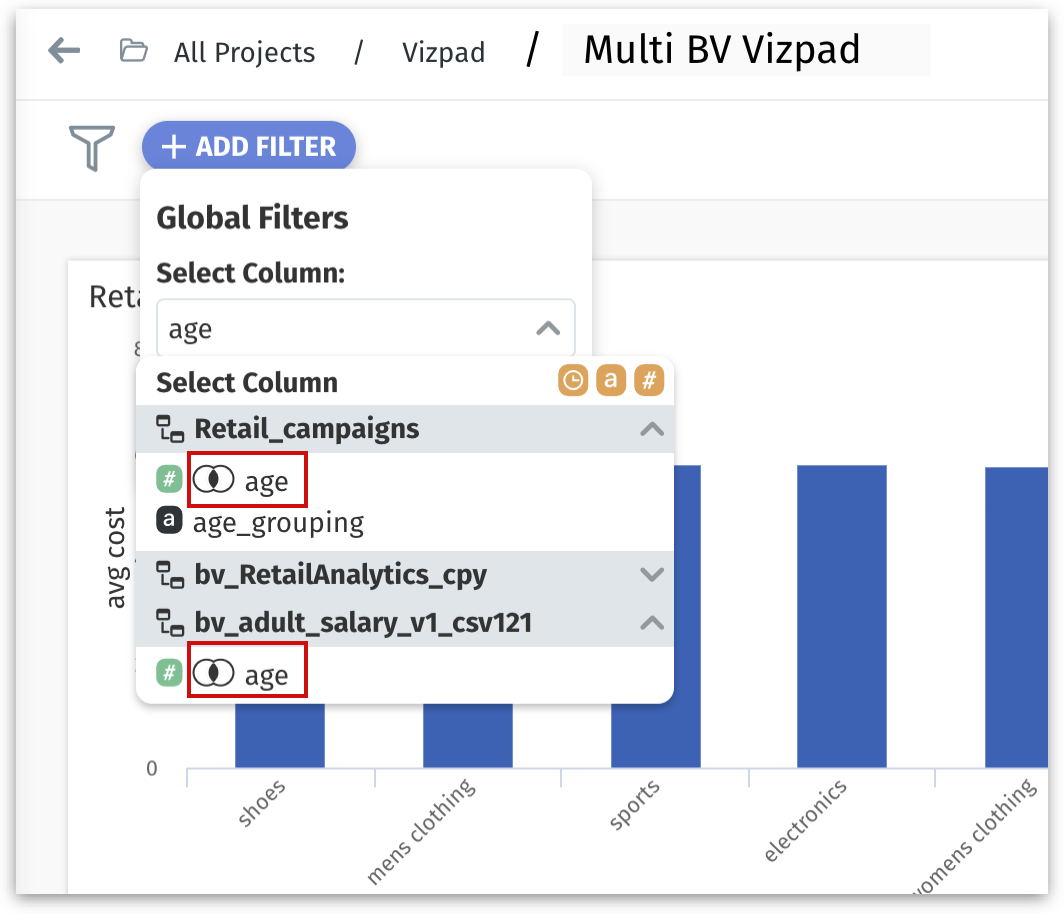This screenshot has height=917, width=1064.
Task: Click the green # badge beside age under bv_adult_salary_v1_csv121
Action: (x=169, y=672)
